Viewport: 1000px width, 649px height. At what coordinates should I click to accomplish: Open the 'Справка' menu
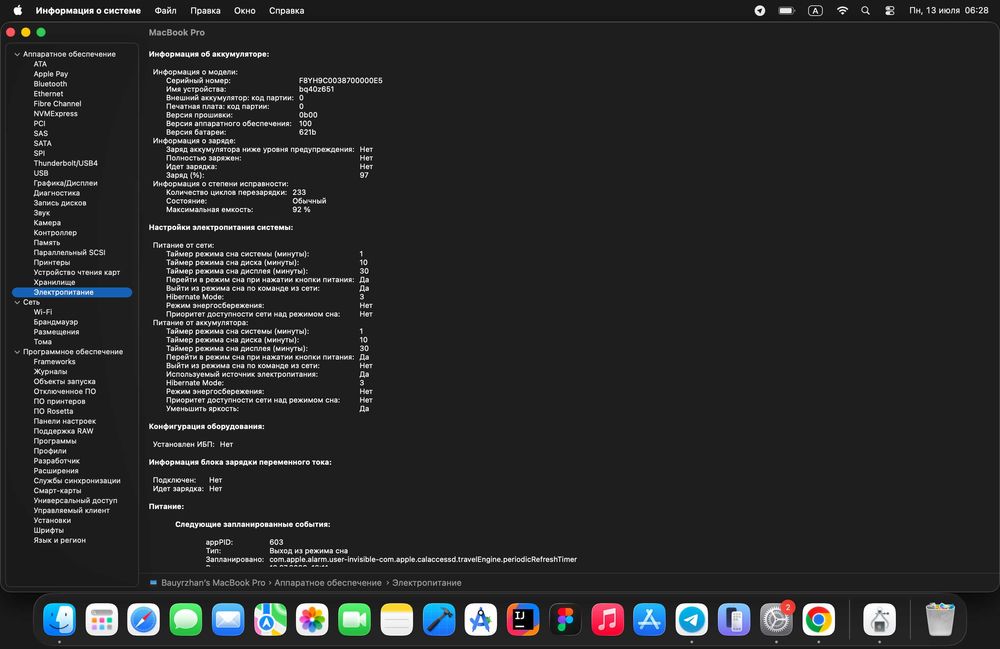[x=286, y=10]
